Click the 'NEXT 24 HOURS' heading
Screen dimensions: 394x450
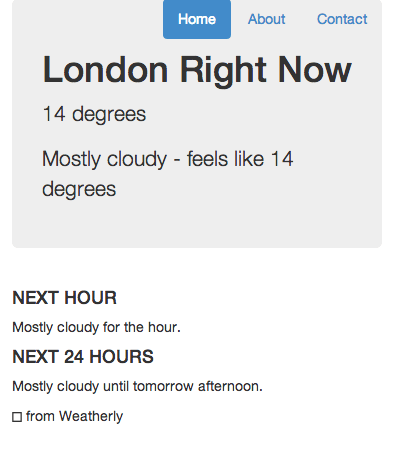pos(83,357)
